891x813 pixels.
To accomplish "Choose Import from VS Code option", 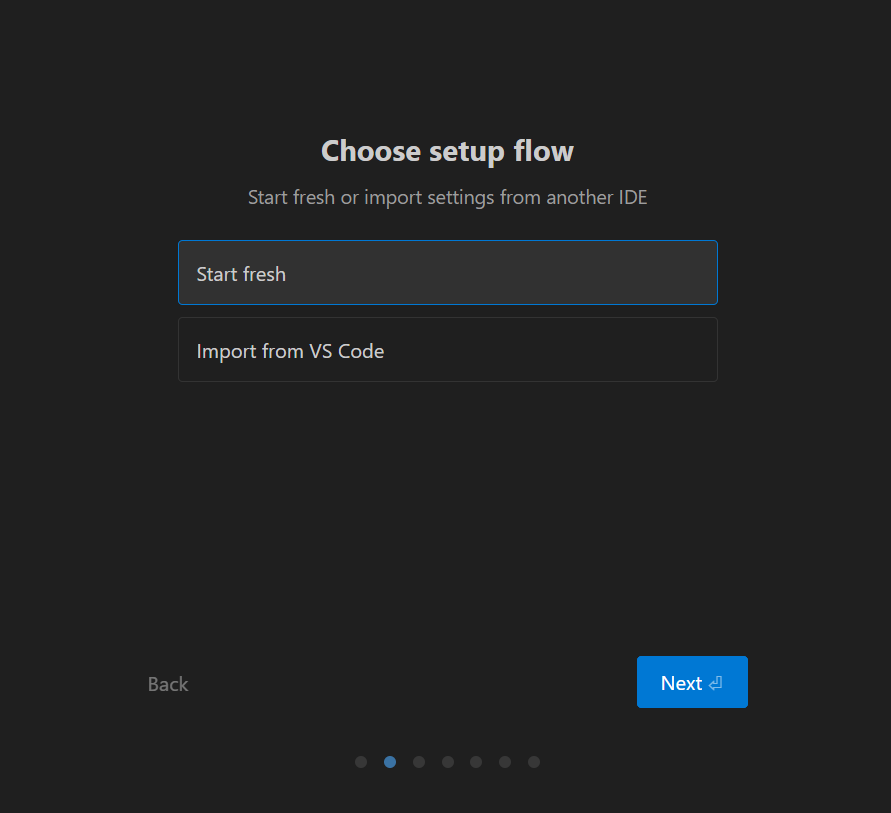I will (x=447, y=350).
